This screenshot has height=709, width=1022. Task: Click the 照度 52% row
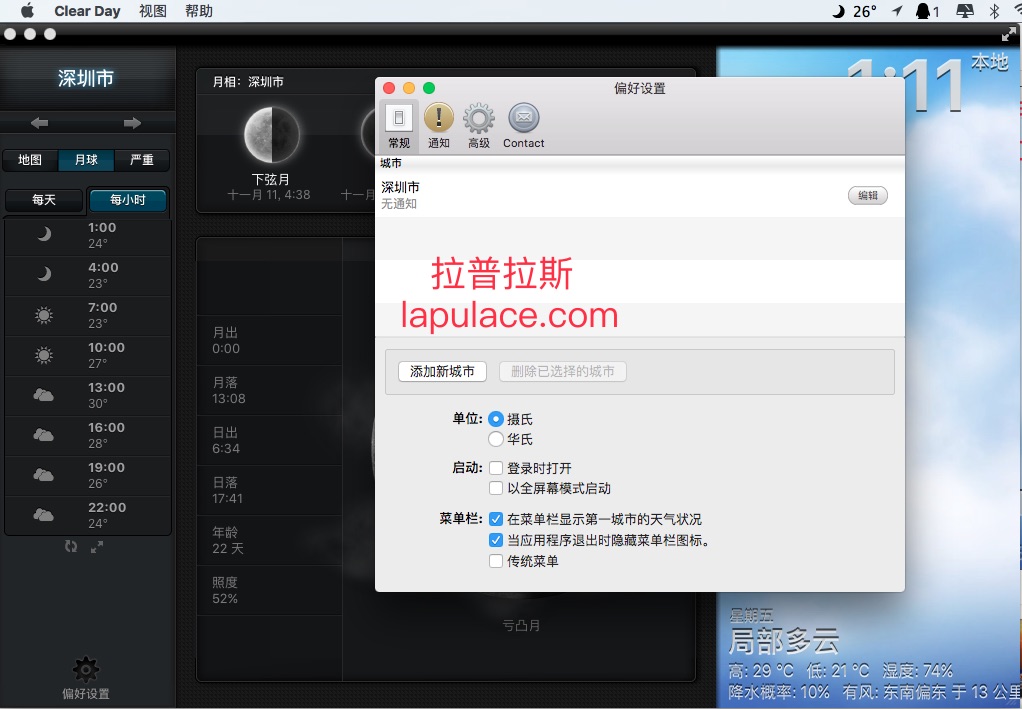point(269,590)
